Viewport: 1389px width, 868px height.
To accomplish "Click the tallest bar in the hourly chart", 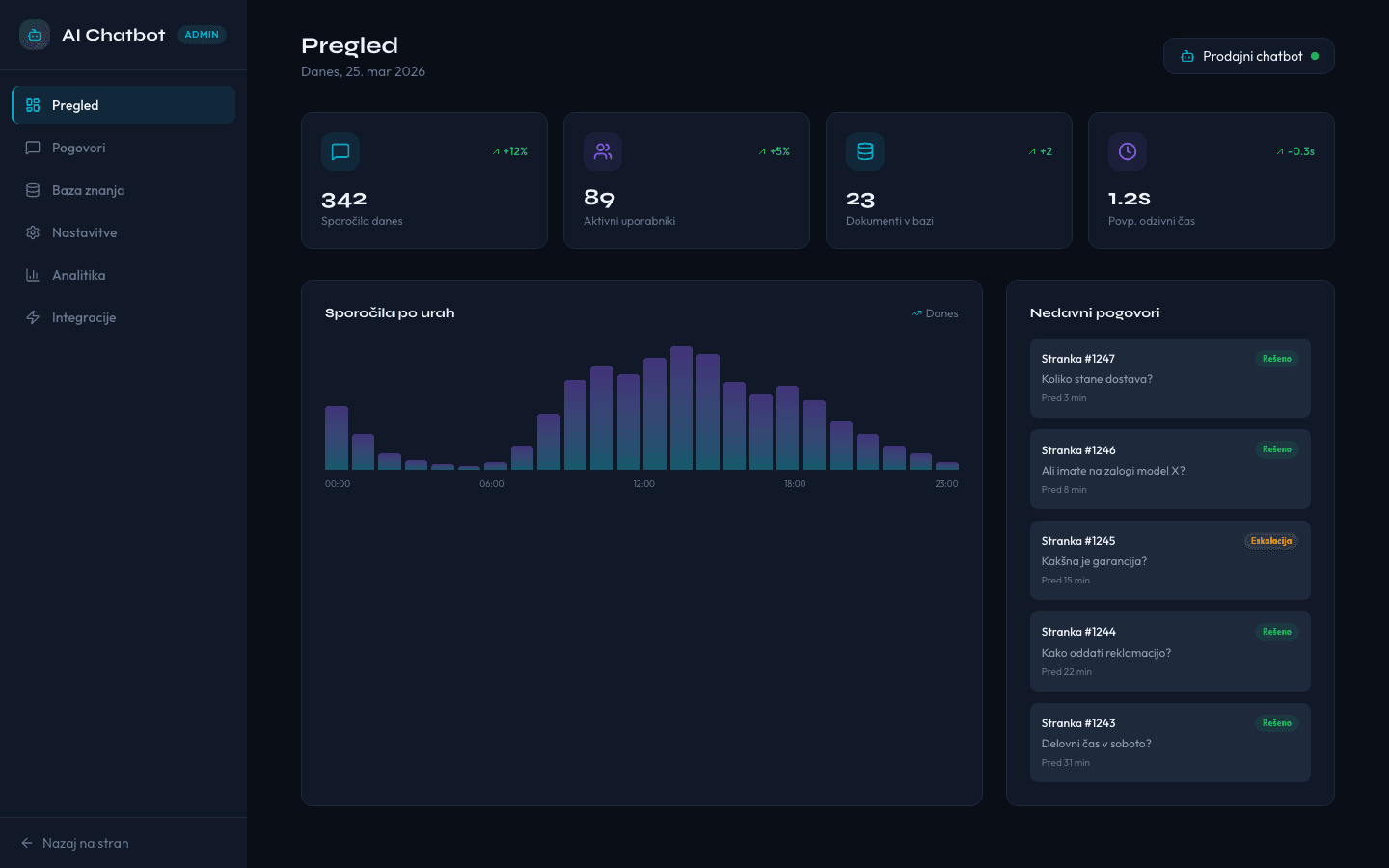I will tap(682, 408).
